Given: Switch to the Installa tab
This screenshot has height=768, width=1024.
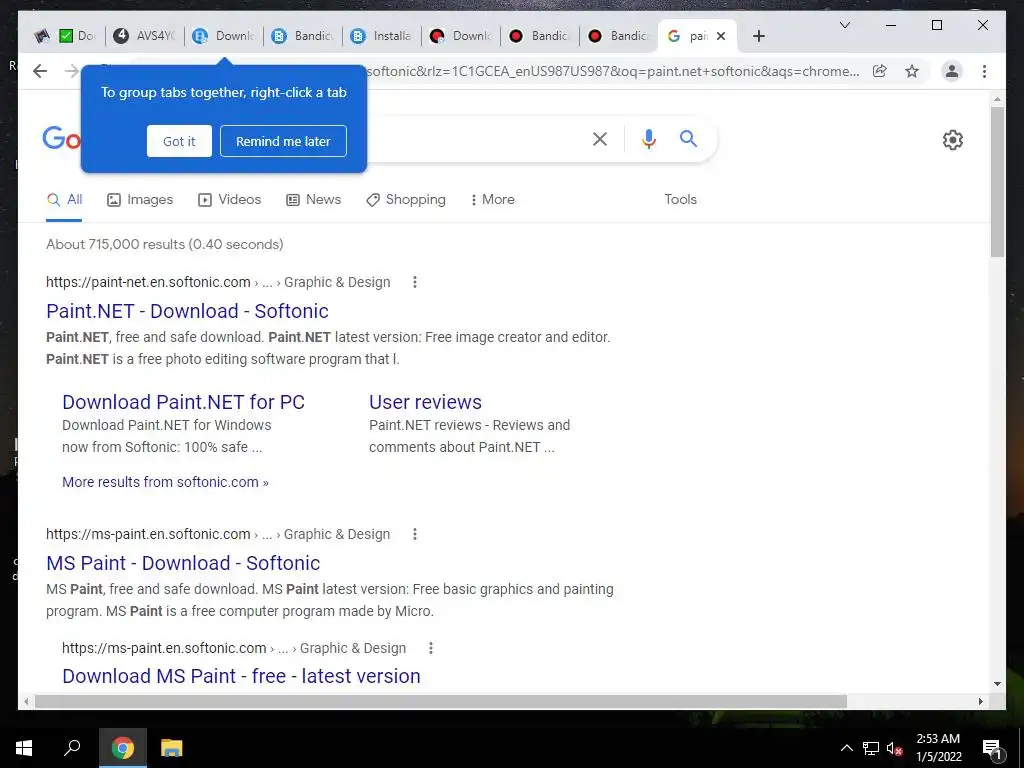Looking at the screenshot, I should pos(381,36).
